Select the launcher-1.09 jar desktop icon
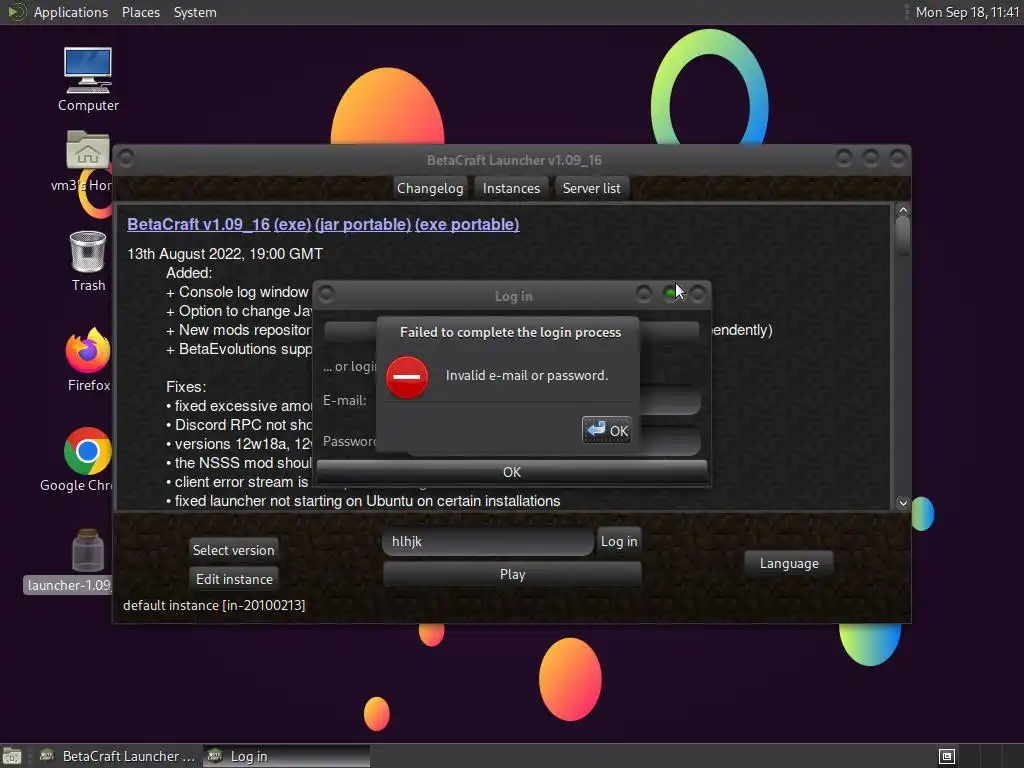 click(88, 551)
